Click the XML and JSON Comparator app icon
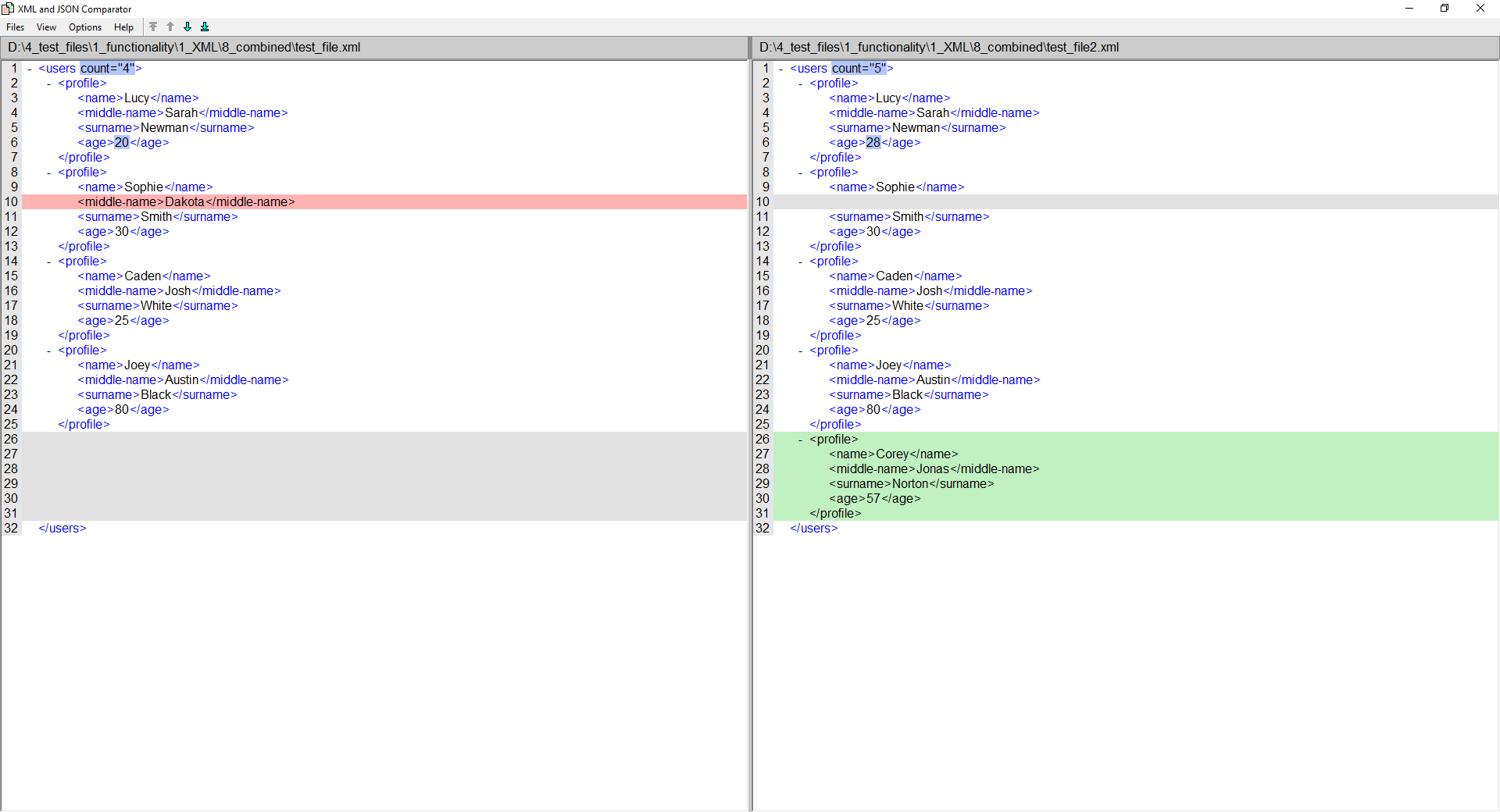 [x=8, y=9]
